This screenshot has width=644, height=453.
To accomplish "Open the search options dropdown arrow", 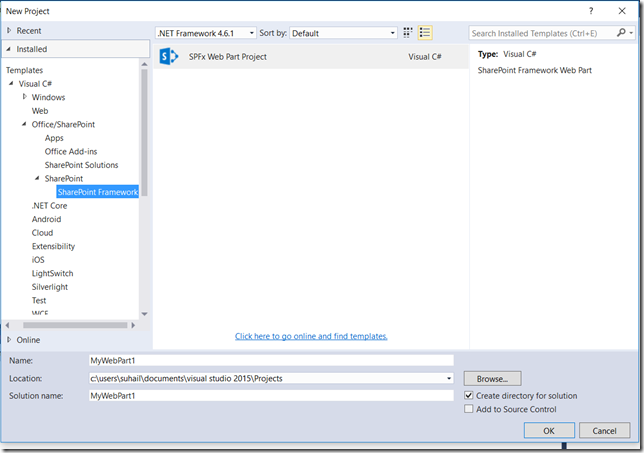I will click(631, 33).
